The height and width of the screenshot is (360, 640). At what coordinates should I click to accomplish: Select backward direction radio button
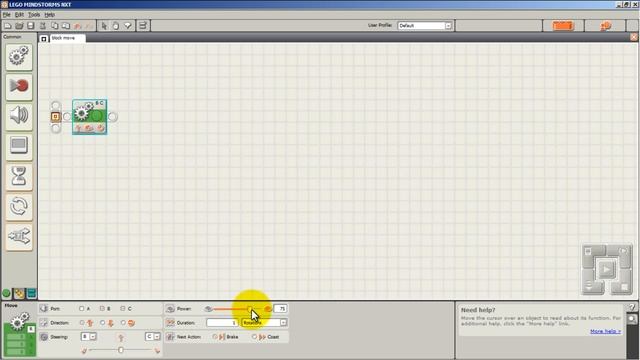(102, 323)
